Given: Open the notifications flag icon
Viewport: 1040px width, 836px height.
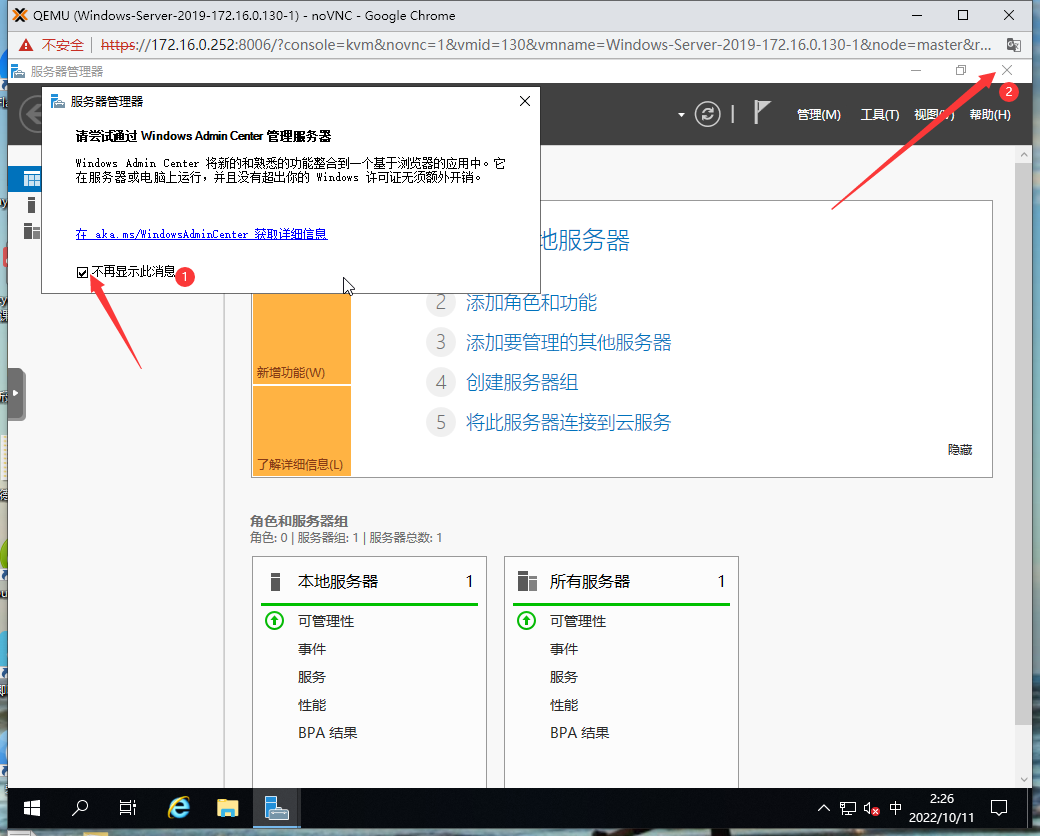Looking at the screenshot, I should point(761,113).
